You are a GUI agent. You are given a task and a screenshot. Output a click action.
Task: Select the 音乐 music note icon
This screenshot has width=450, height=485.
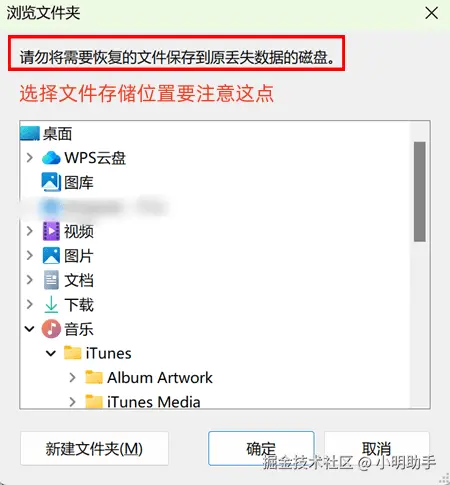pyautogui.click(x=51, y=329)
